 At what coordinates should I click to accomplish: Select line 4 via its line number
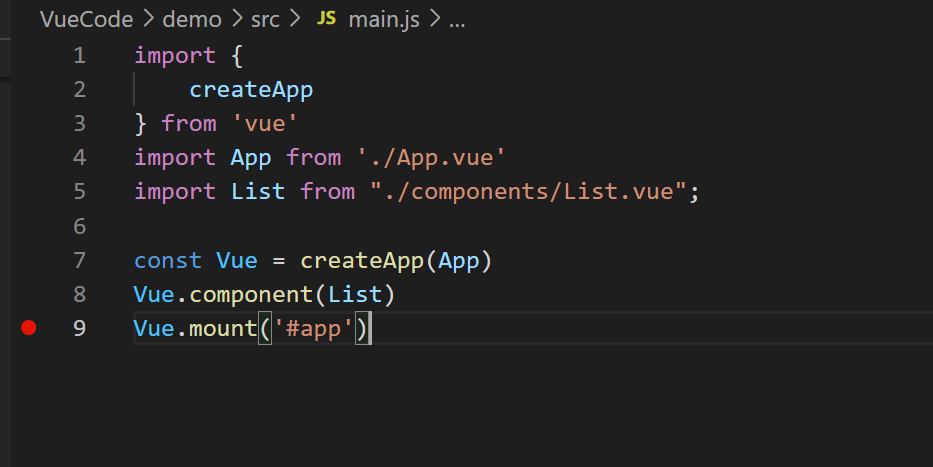point(79,158)
